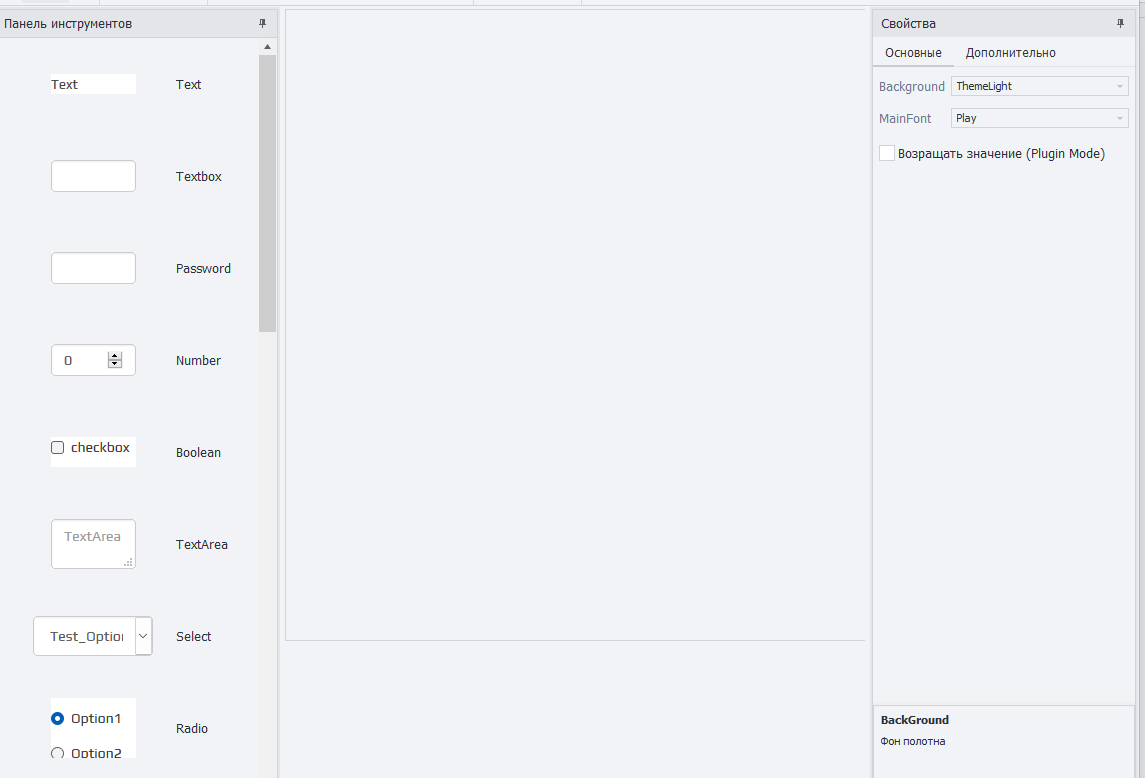Enable Возращать значение (Plugin Mode) checkbox
This screenshot has height=778, width=1145.
(886, 153)
